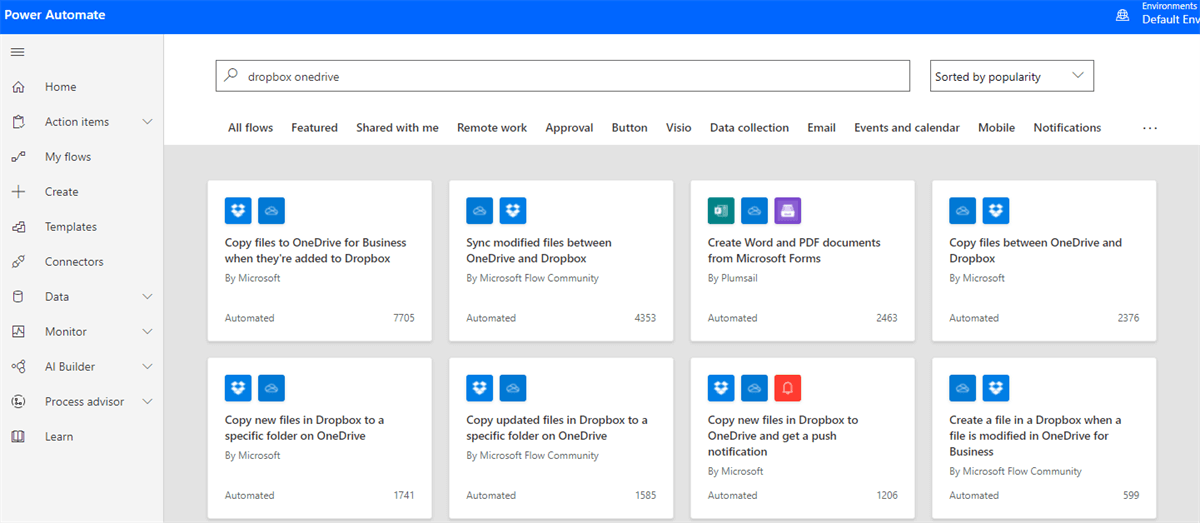This screenshot has width=1200, height=523.
Task: Expand the AI Builder section
Action: (x=148, y=367)
